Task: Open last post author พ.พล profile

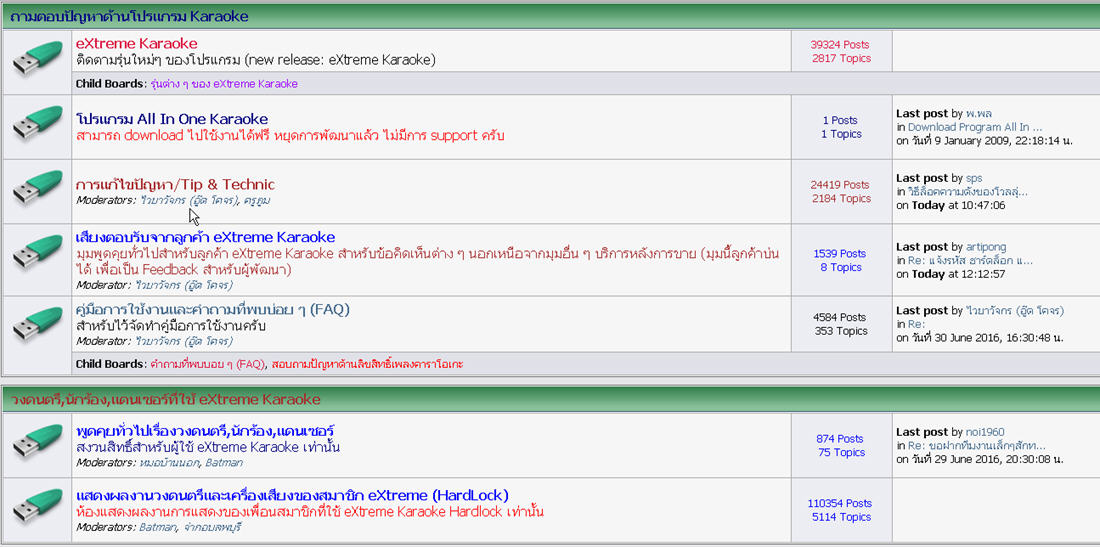Action: click(x=979, y=114)
